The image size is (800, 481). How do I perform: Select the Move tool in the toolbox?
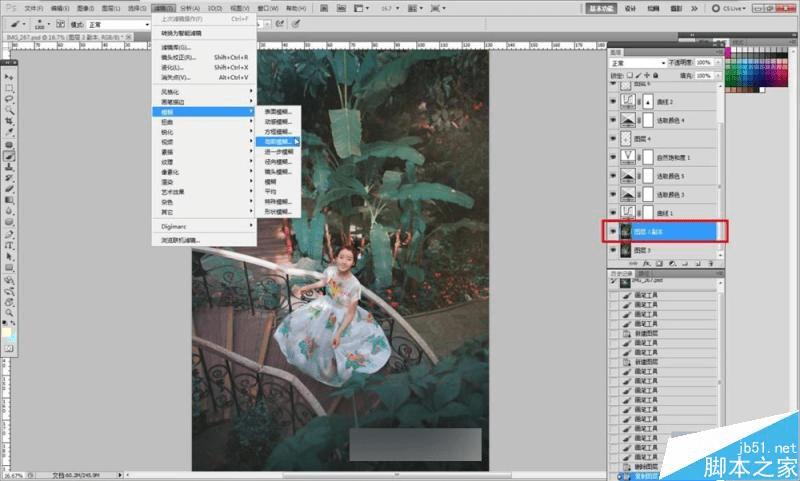click(x=10, y=76)
